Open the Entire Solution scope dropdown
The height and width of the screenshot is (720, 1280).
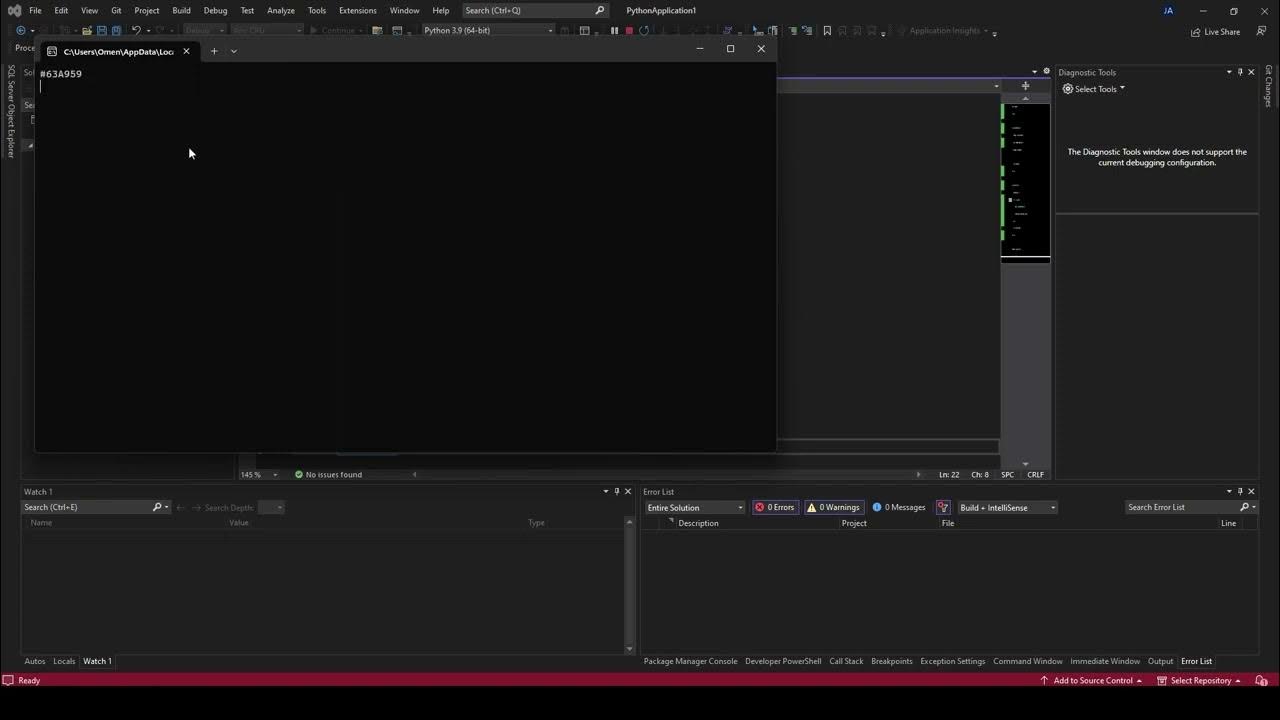(x=695, y=507)
